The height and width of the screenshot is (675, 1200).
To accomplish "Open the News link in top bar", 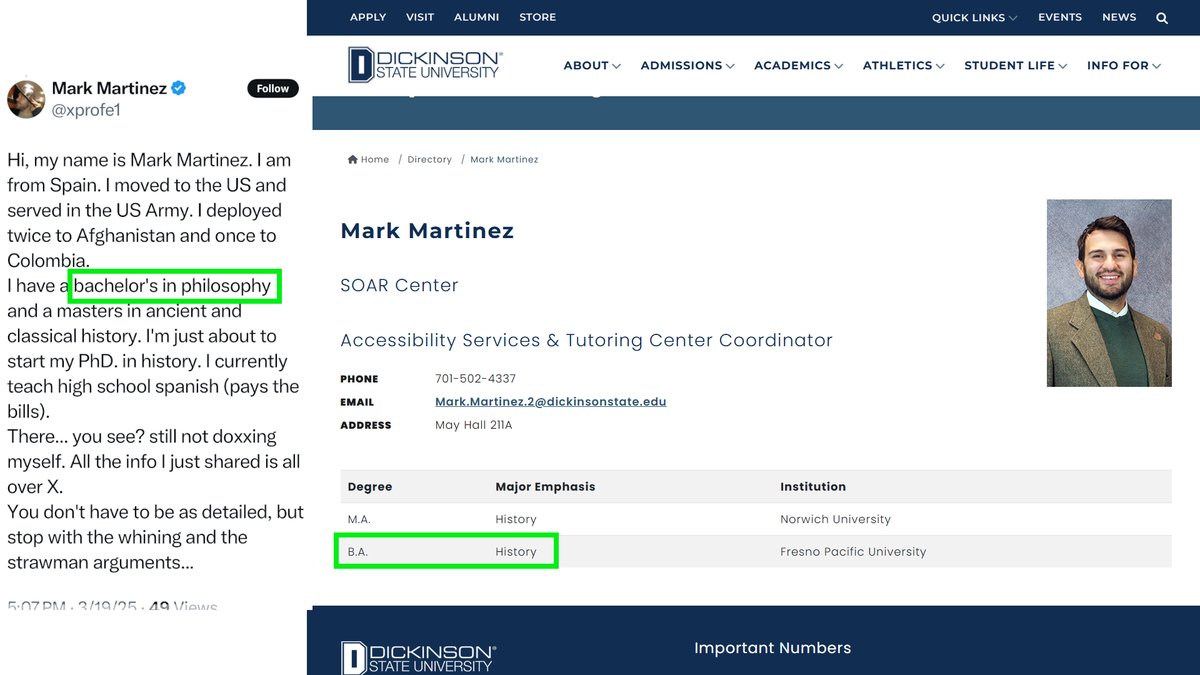I will click(x=1119, y=17).
